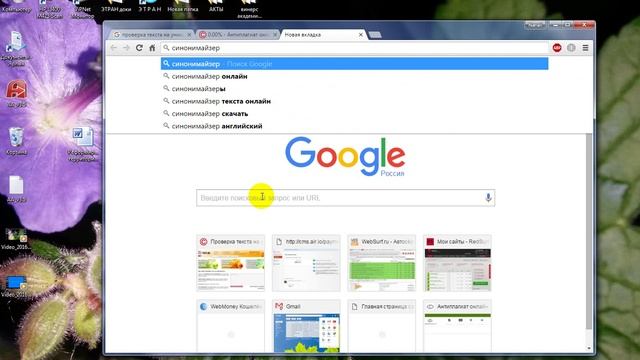Close the Новая вкладка tab
The height and width of the screenshot is (360, 640).
[x=360, y=35]
